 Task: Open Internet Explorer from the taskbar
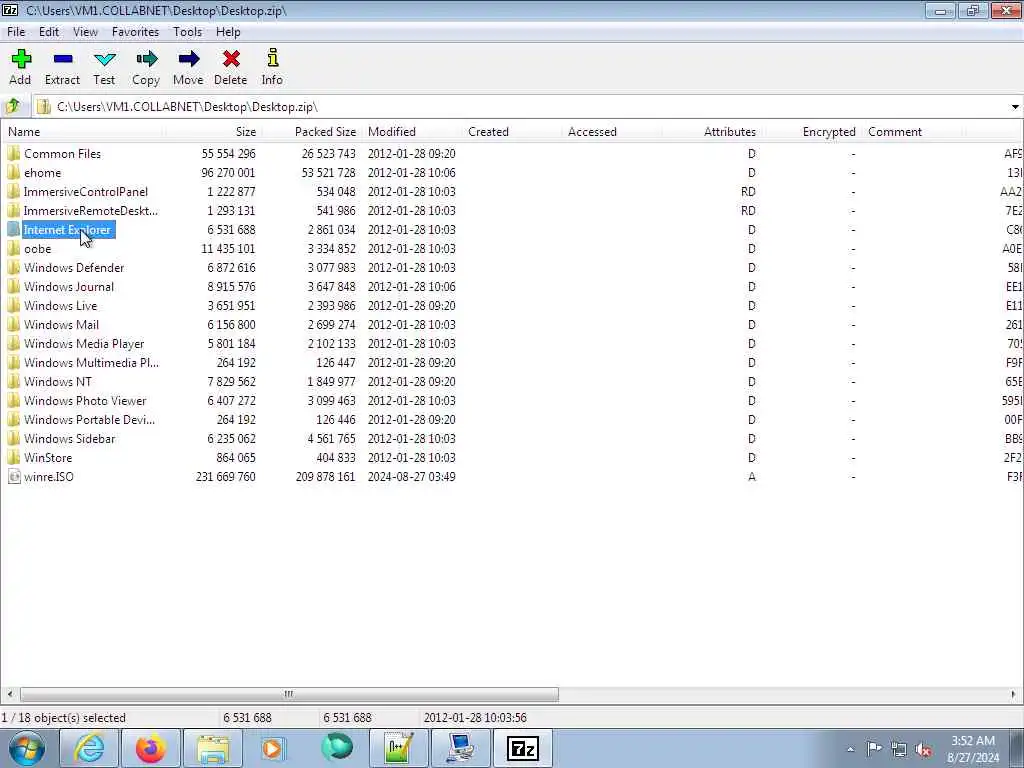89,748
